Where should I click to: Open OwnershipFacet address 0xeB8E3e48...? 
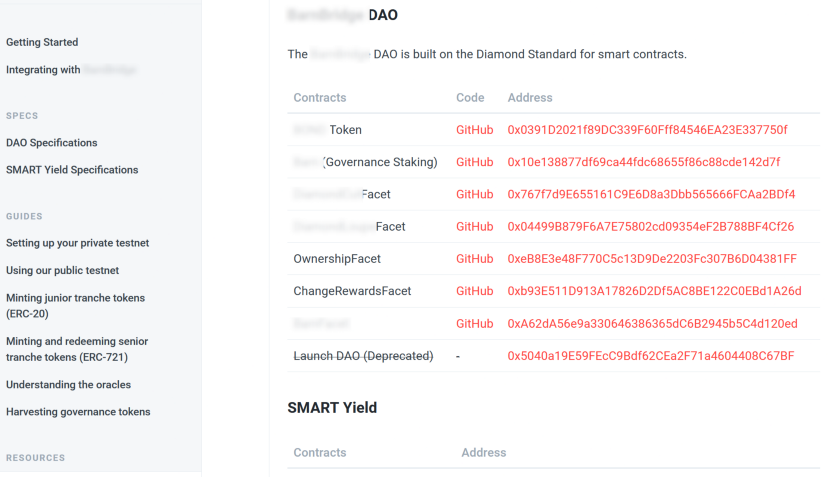pos(652,259)
